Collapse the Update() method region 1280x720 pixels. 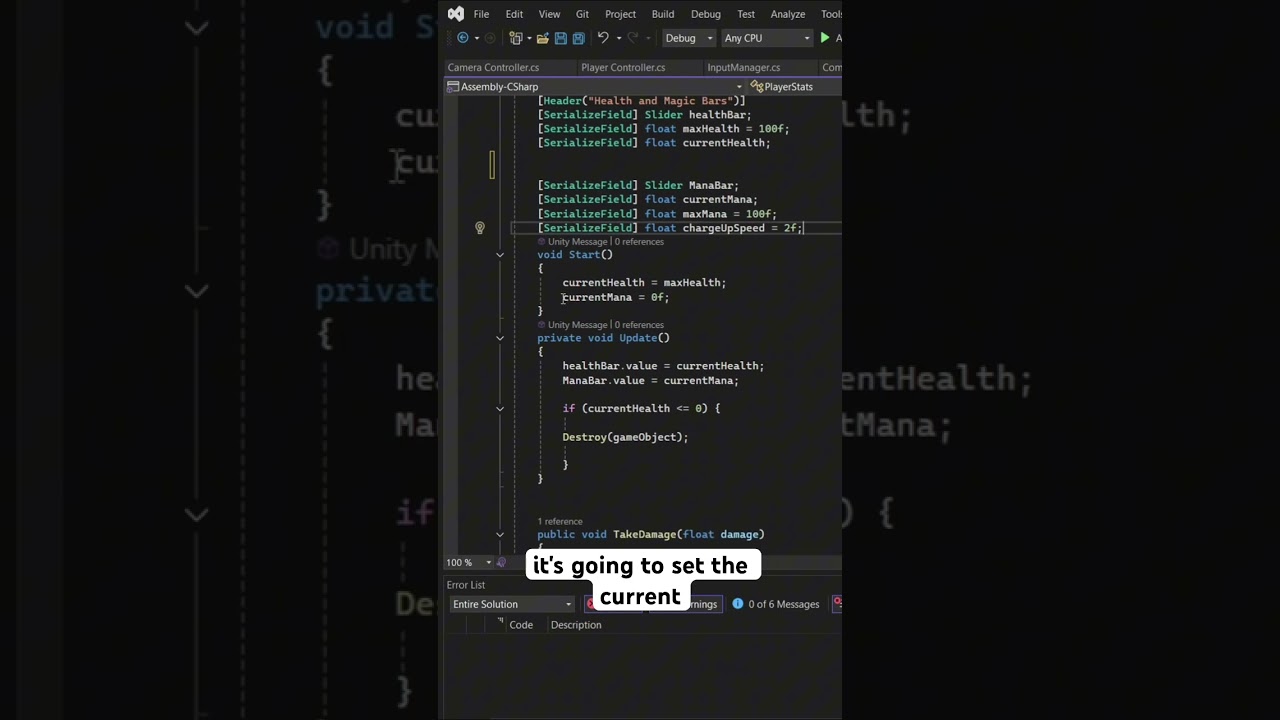coord(500,338)
